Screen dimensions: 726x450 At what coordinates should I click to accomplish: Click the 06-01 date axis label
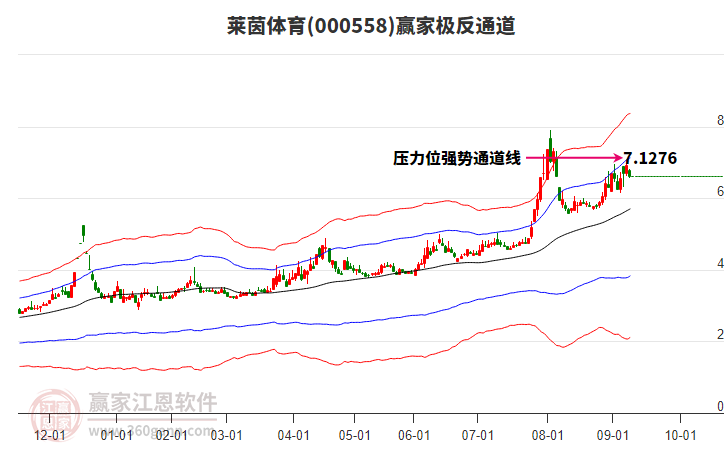(x=414, y=435)
